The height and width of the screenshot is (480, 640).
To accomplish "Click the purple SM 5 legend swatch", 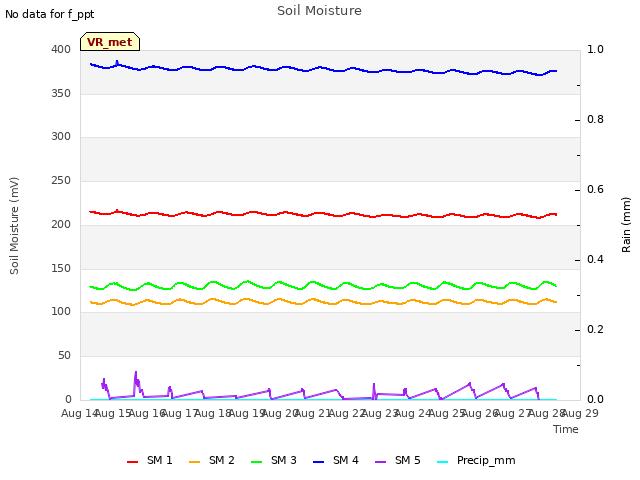I will [x=381, y=462].
